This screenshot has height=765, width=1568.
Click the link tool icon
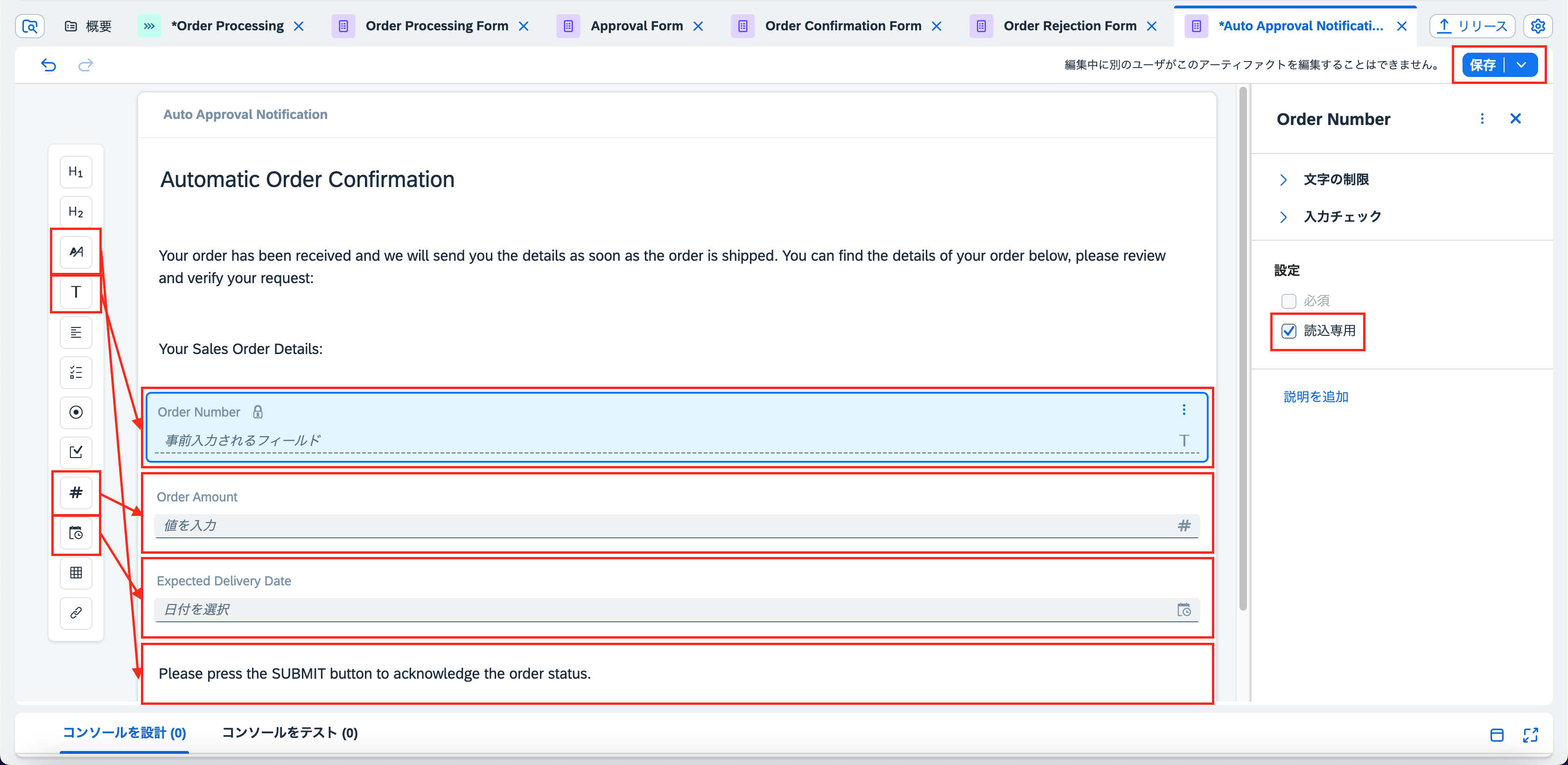(76, 612)
